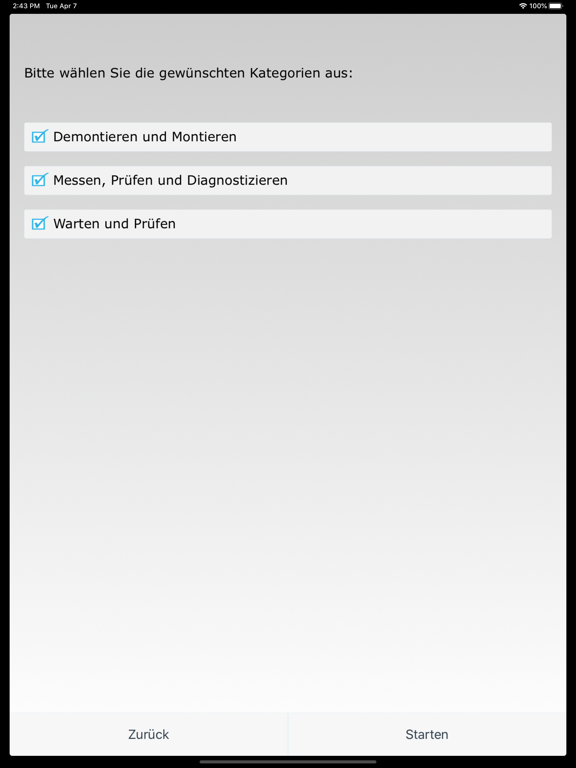Tap the 2:43 PM clock
The image size is (576, 768).
click(x=26, y=6)
